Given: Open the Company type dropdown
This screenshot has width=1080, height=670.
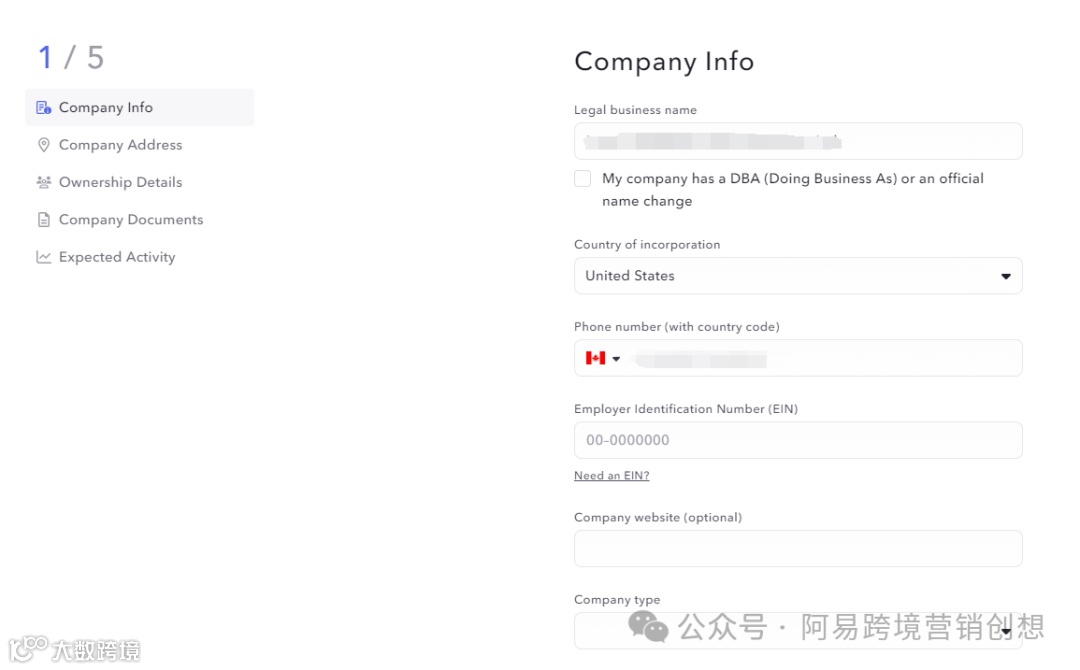Looking at the screenshot, I should tap(798, 631).
